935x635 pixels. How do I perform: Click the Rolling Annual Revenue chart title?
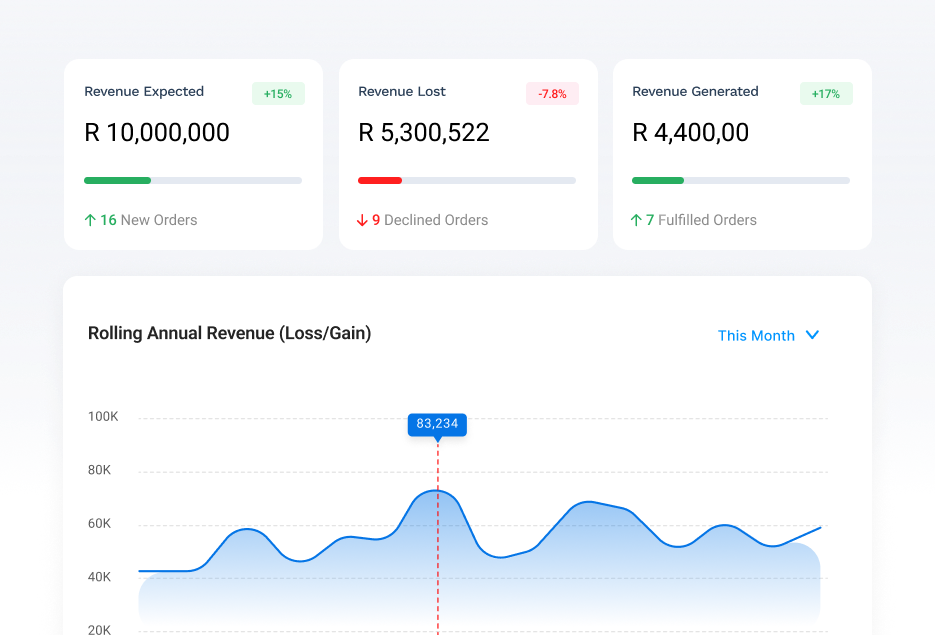coord(229,334)
